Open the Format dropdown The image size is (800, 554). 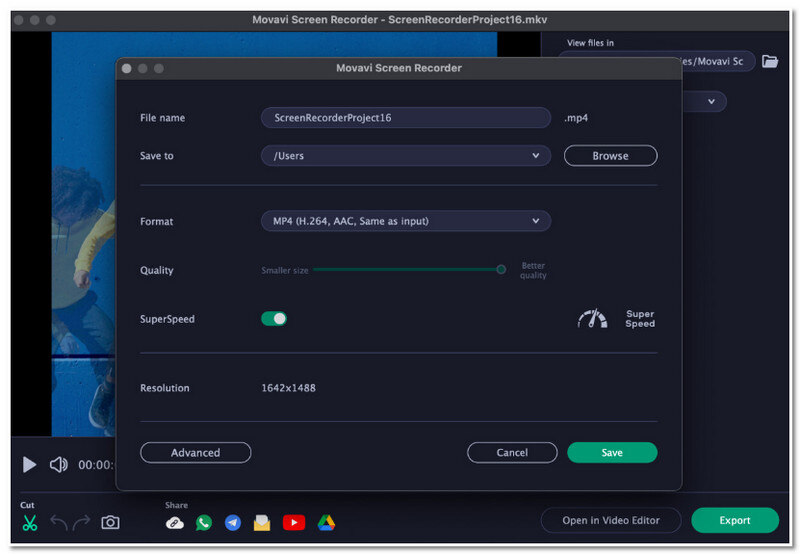(405, 221)
